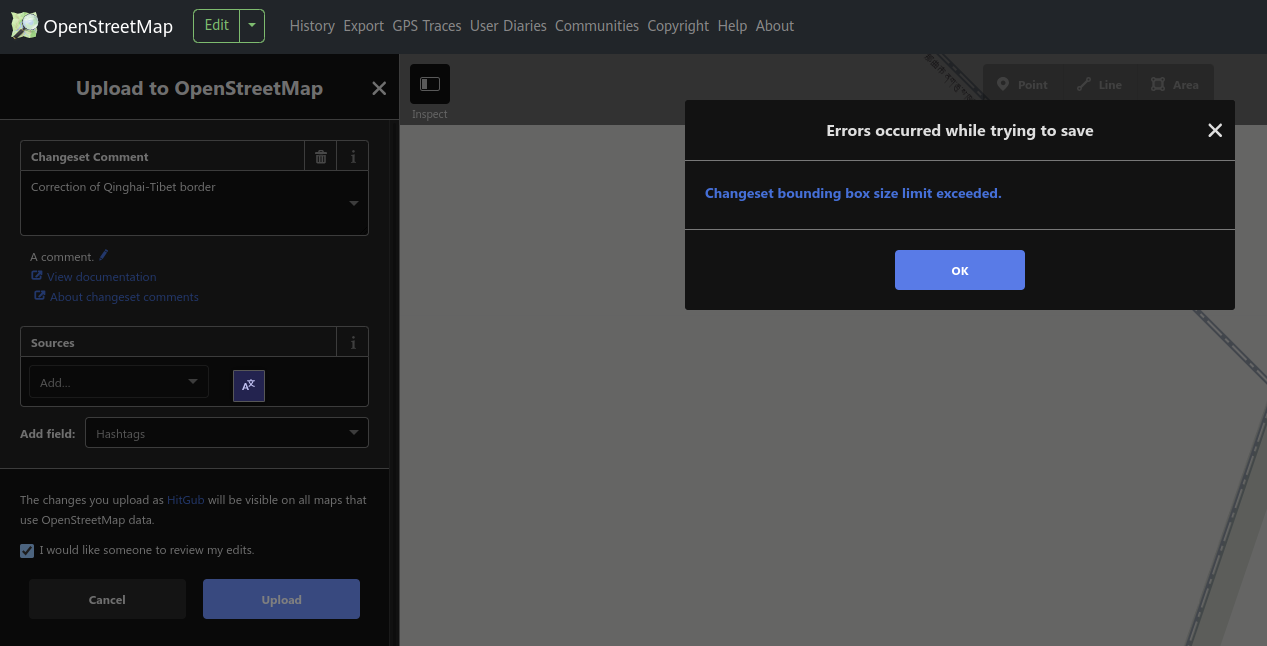Select the Area drawing tool
The height and width of the screenshot is (646, 1267).
pos(1174,85)
